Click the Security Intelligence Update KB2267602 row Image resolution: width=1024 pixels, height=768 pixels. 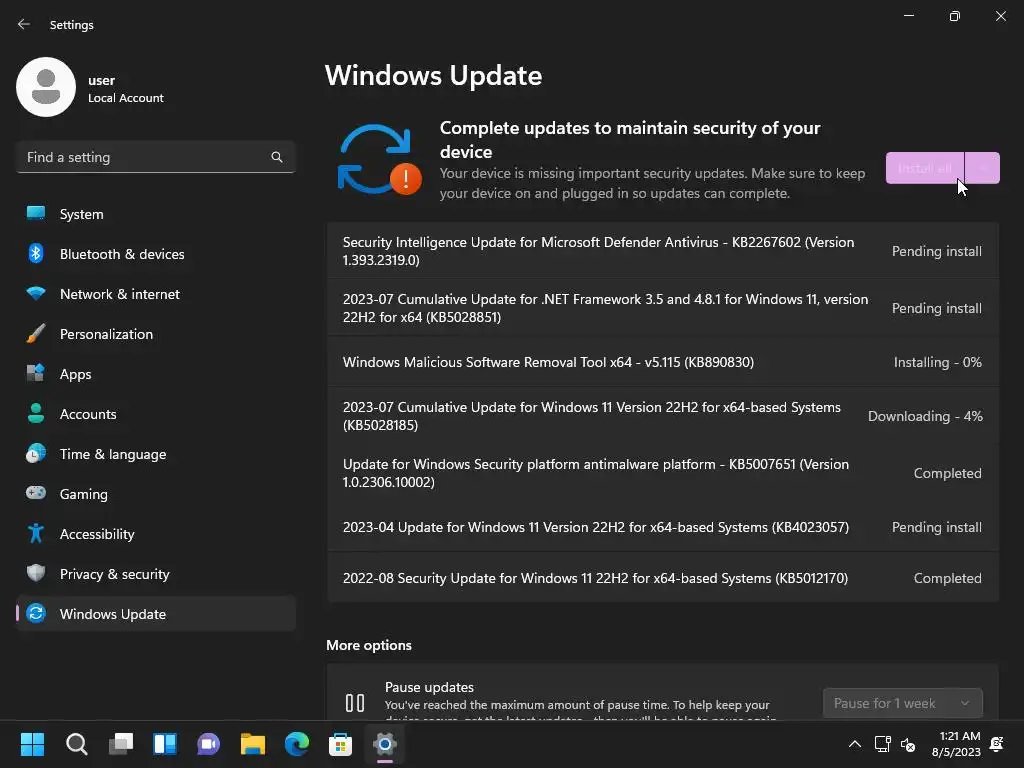click(663, 251)
